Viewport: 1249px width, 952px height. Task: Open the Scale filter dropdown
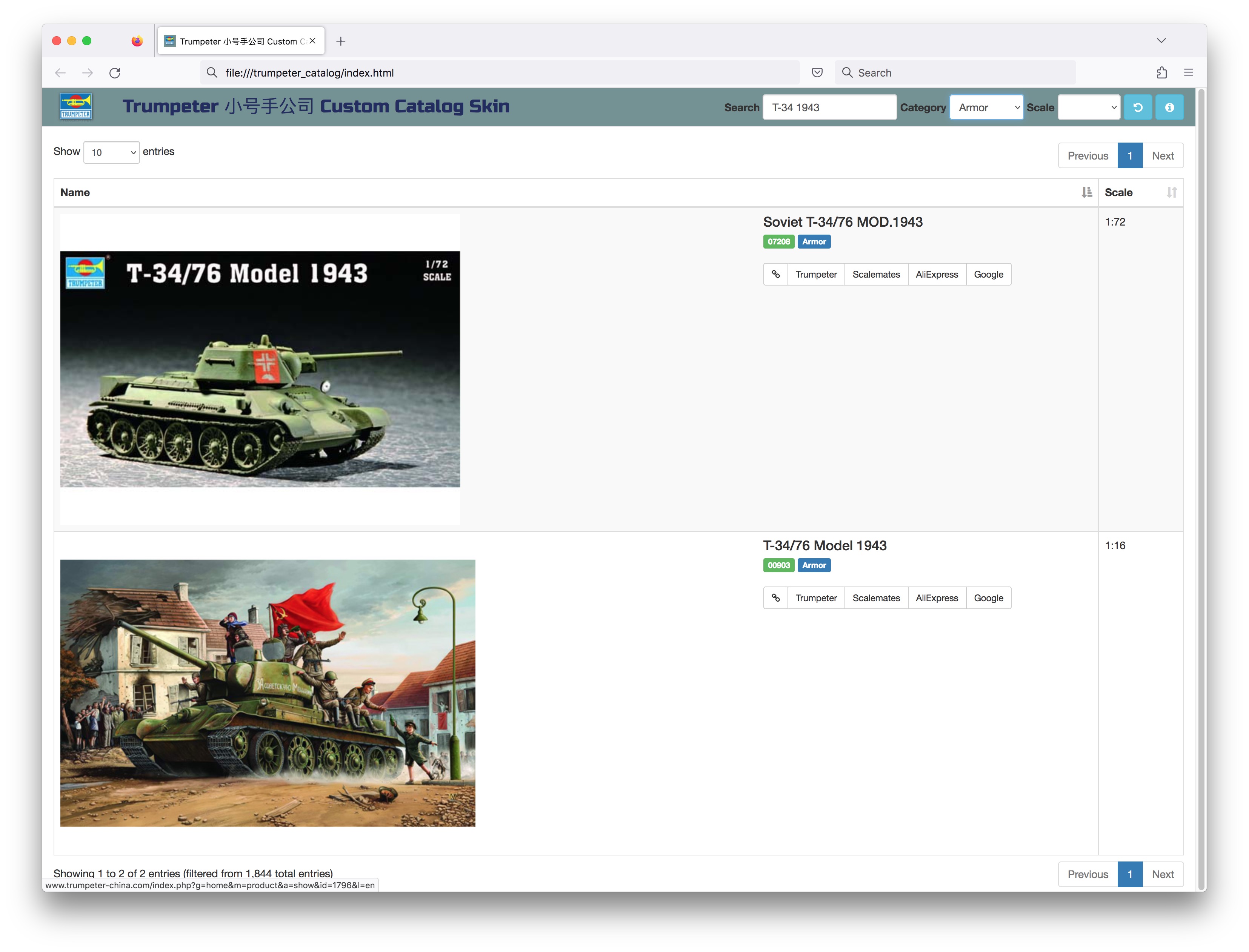1089,107
